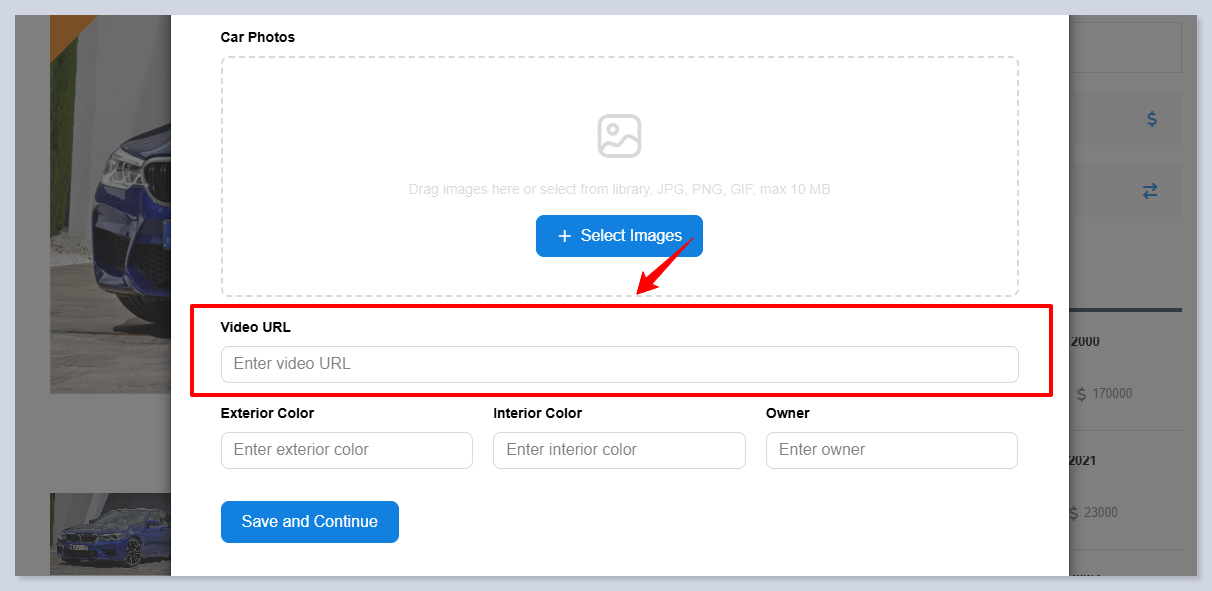Click the image placeholder icon in upload area
Image resolution: width=1212 pixels, height=591 pixels.
point(619,136)
